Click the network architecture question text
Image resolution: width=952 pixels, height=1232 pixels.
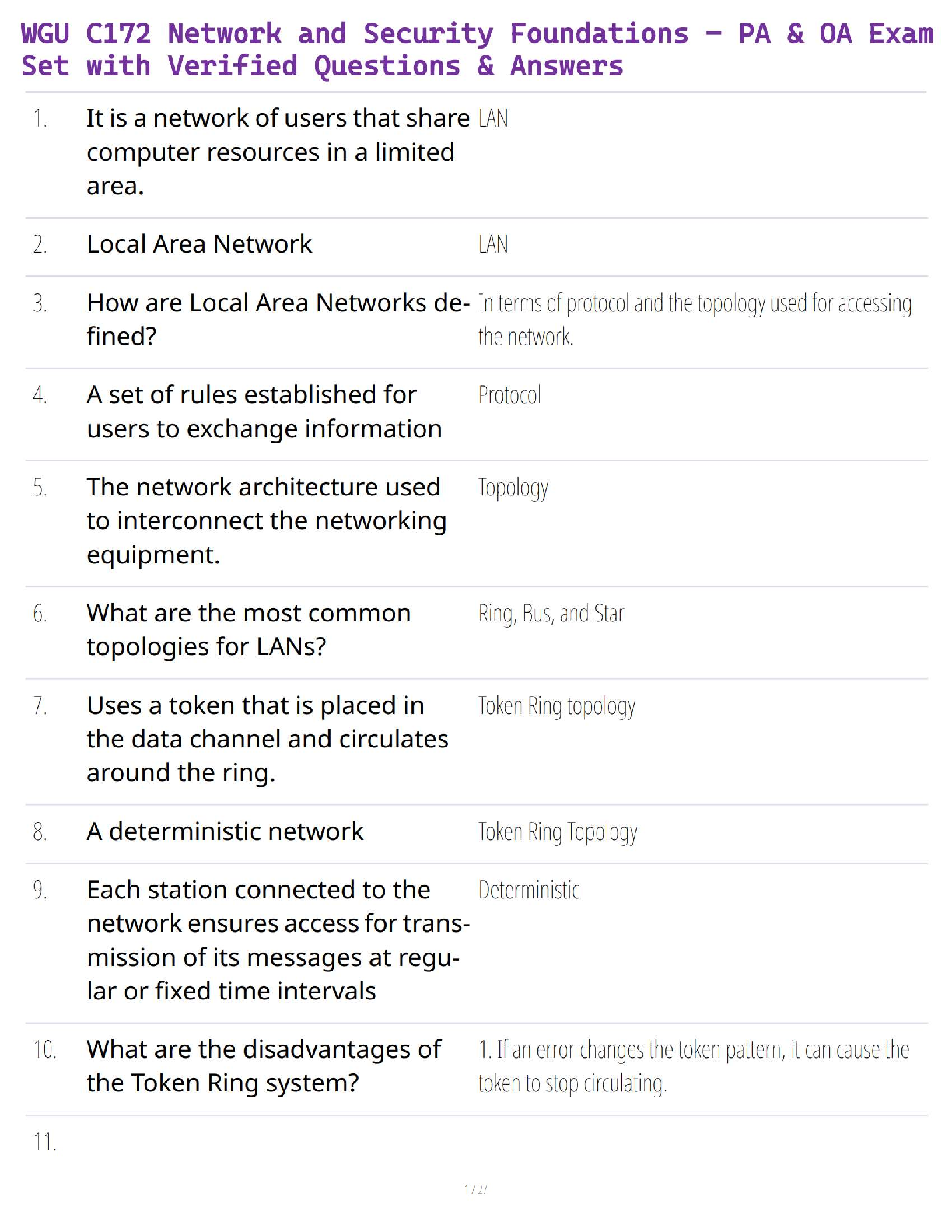coord(266,520)
